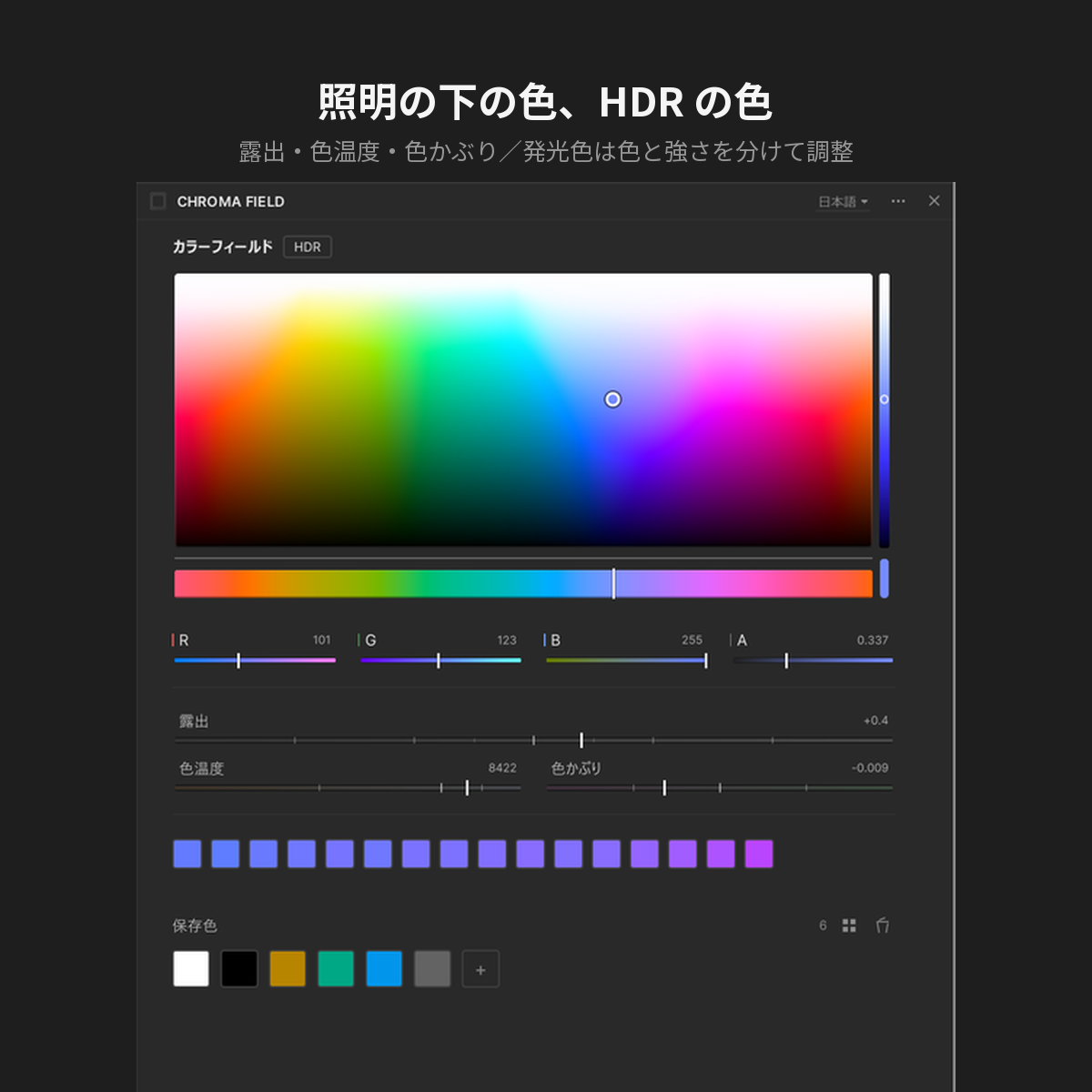This screenshot has width=1092, height=1092.
Task: Toggle the HDR mode badge
Action: [308, 247]
